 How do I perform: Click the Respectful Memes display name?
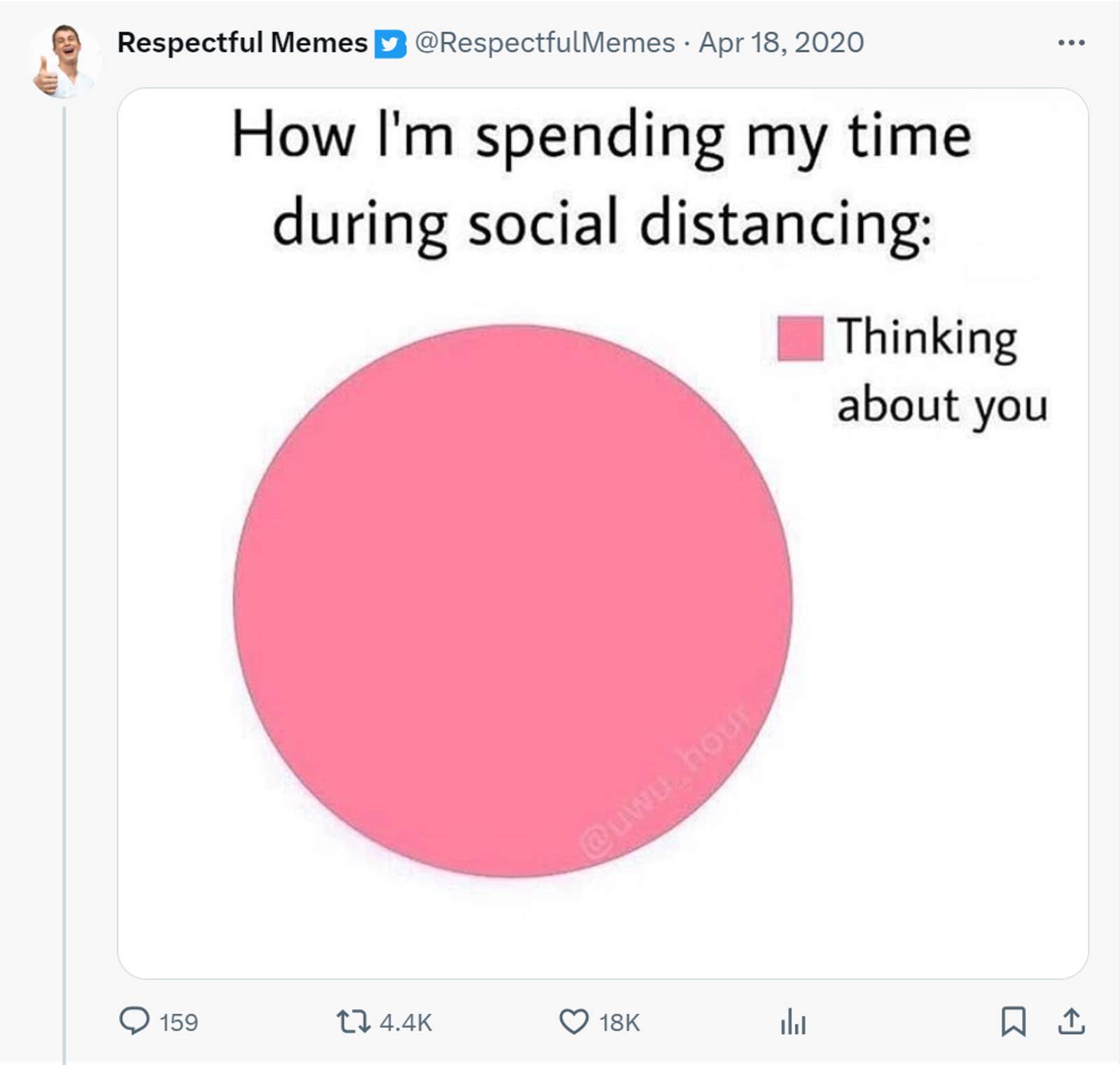(242, 43)
